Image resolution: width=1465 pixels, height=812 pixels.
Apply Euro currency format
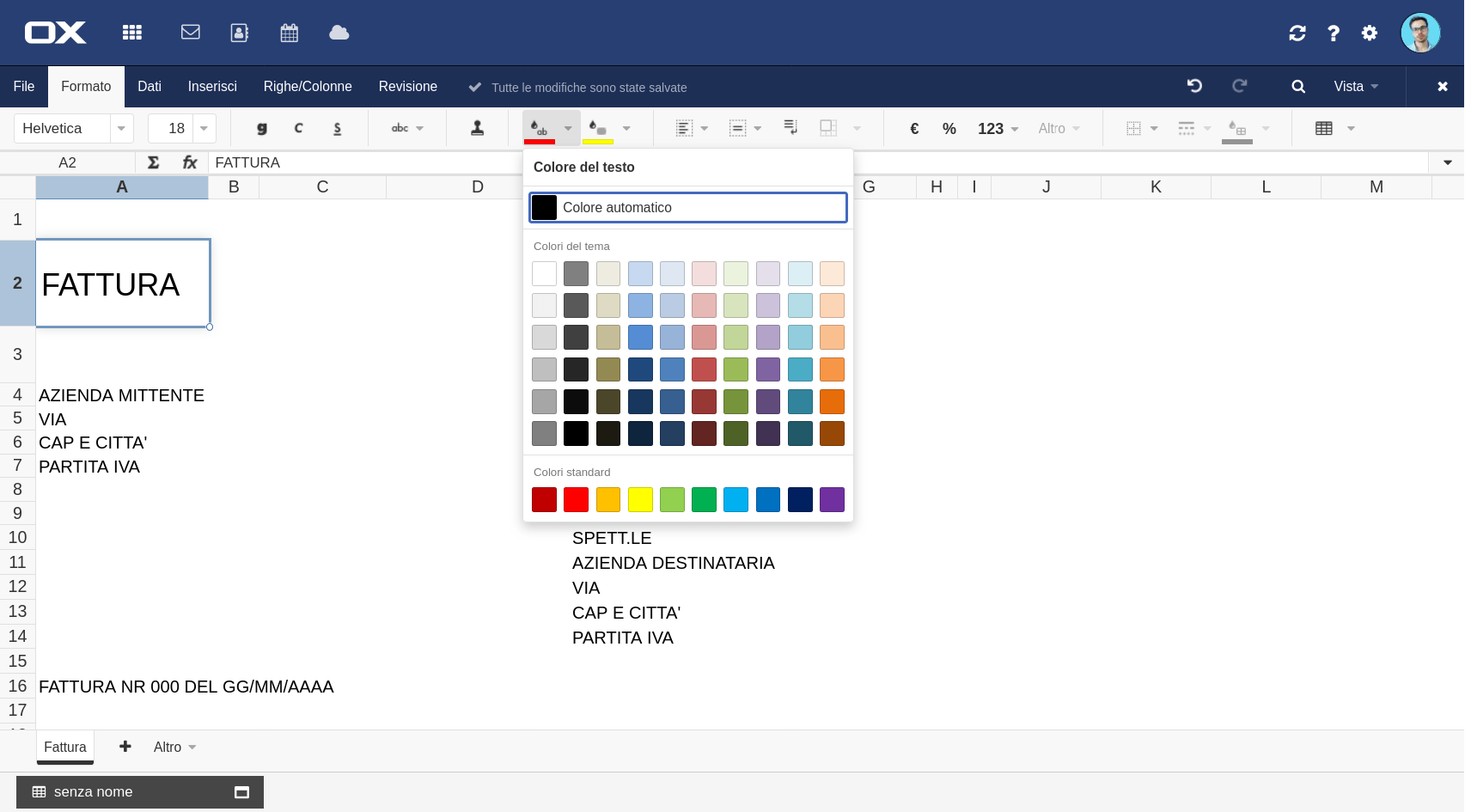coord(914,128)
